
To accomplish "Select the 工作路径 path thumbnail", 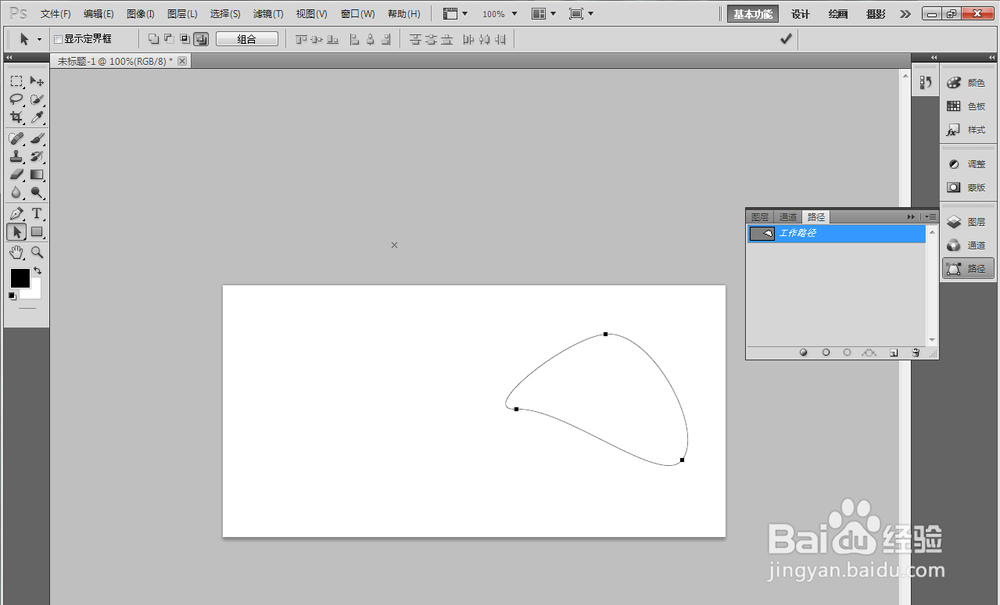I will tap(762, 233).
